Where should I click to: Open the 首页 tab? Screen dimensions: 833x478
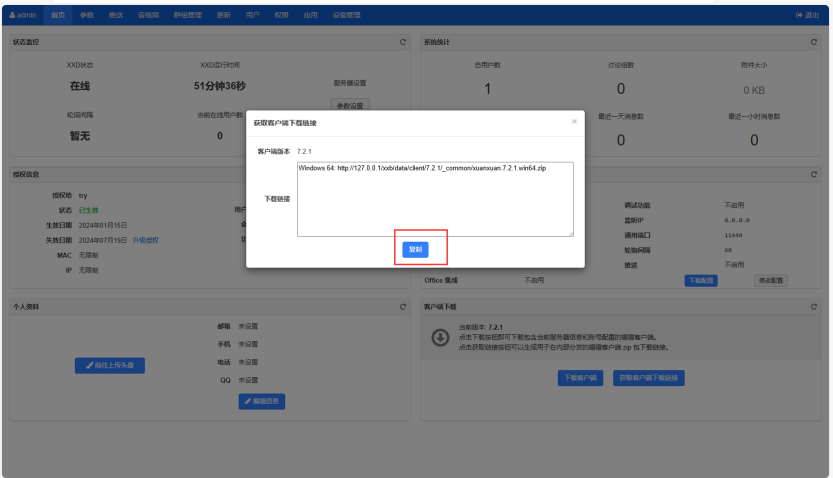pos(59,15)
